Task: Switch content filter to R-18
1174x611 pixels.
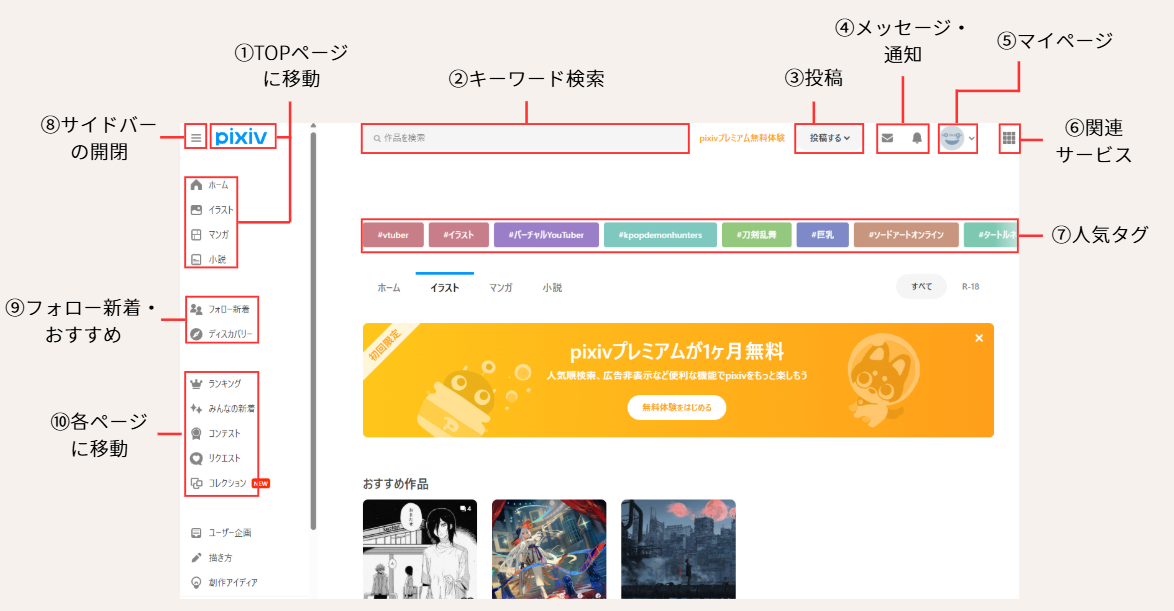Action: 970,287
